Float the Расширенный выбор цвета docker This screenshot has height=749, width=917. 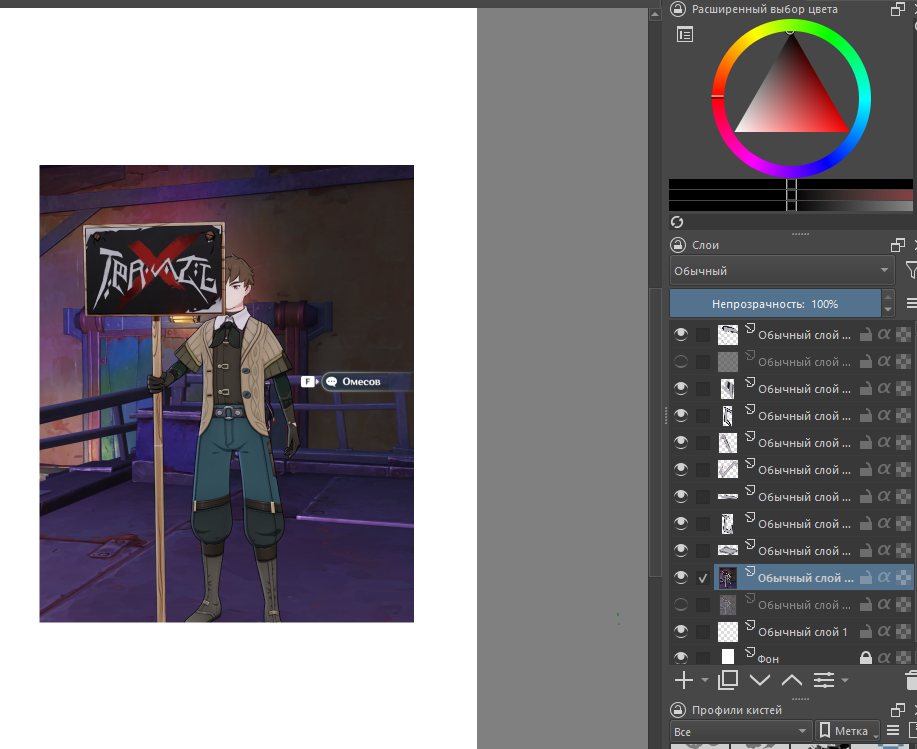pyautogui.click(x=897, y=9)
